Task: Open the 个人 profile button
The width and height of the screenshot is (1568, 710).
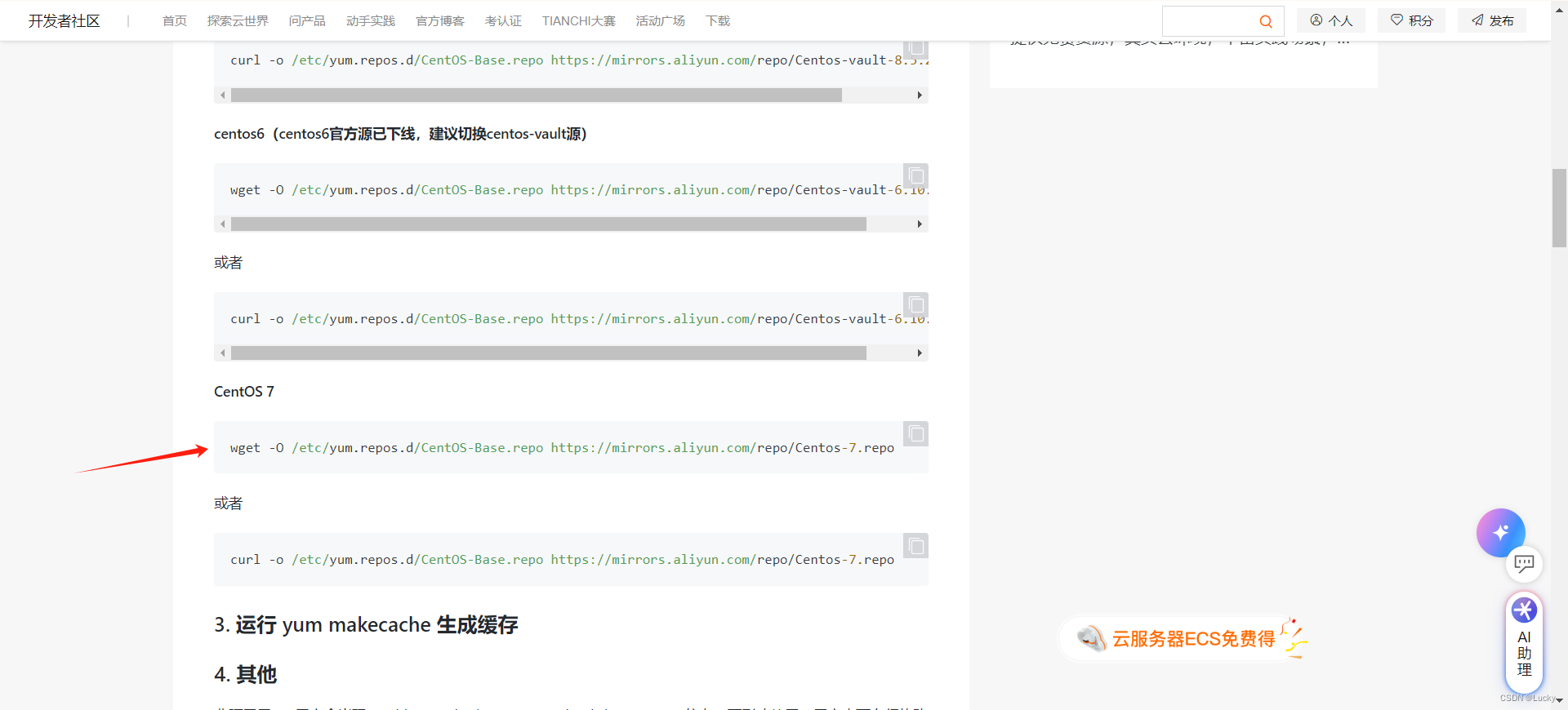Action: click(x=1331, y=21)
